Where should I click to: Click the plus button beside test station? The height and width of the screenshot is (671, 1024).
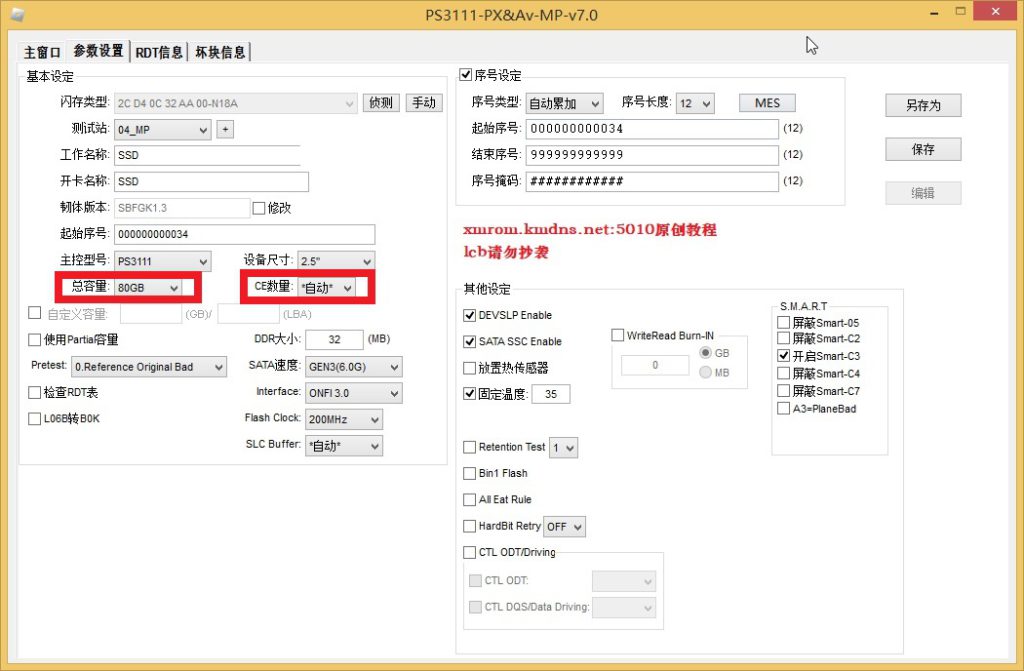(x=225, y=129)
